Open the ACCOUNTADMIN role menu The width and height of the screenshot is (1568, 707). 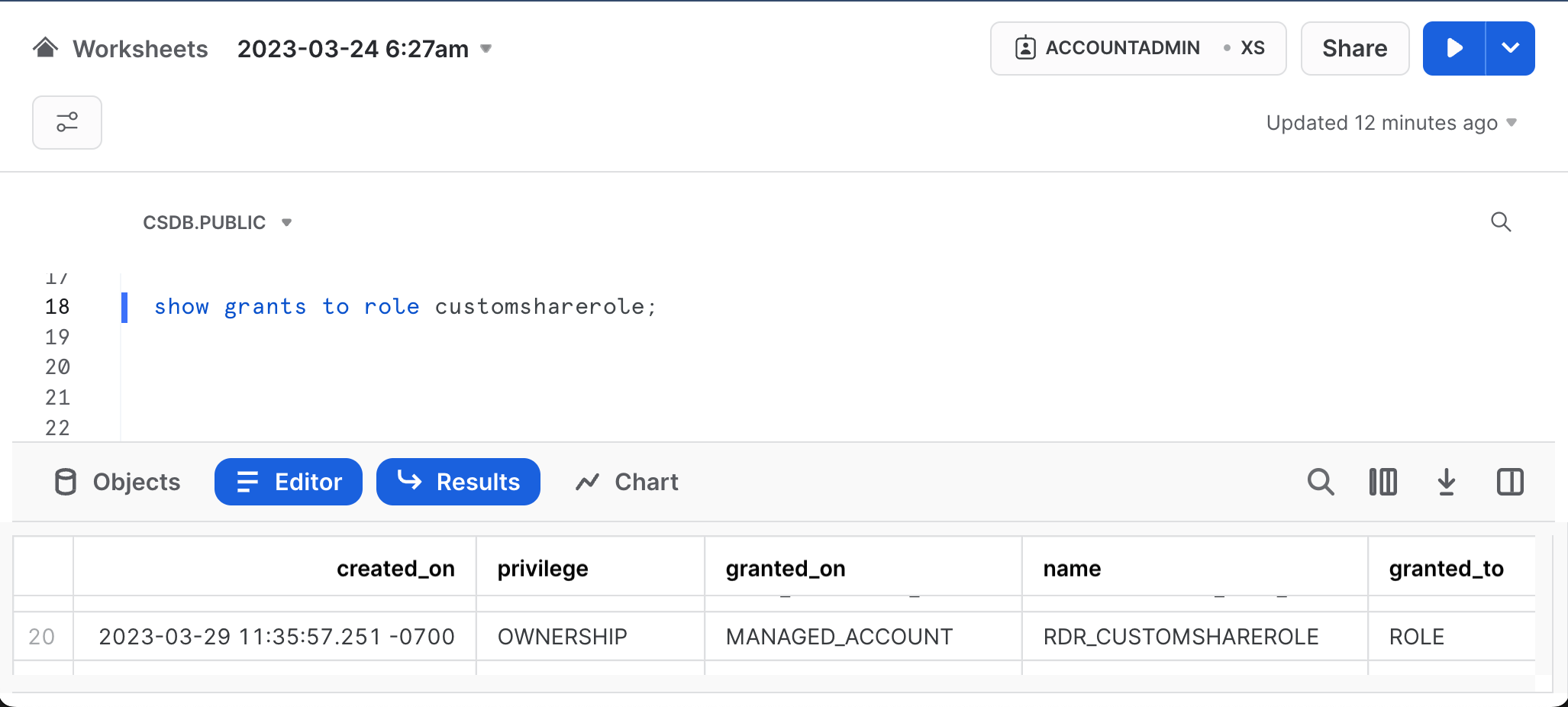tap(1122, 47)
